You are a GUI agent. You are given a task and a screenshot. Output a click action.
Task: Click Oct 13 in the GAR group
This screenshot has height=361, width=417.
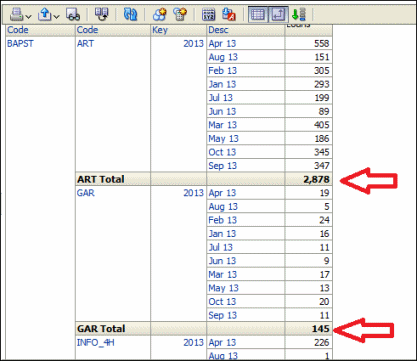(x=222, y=302)
